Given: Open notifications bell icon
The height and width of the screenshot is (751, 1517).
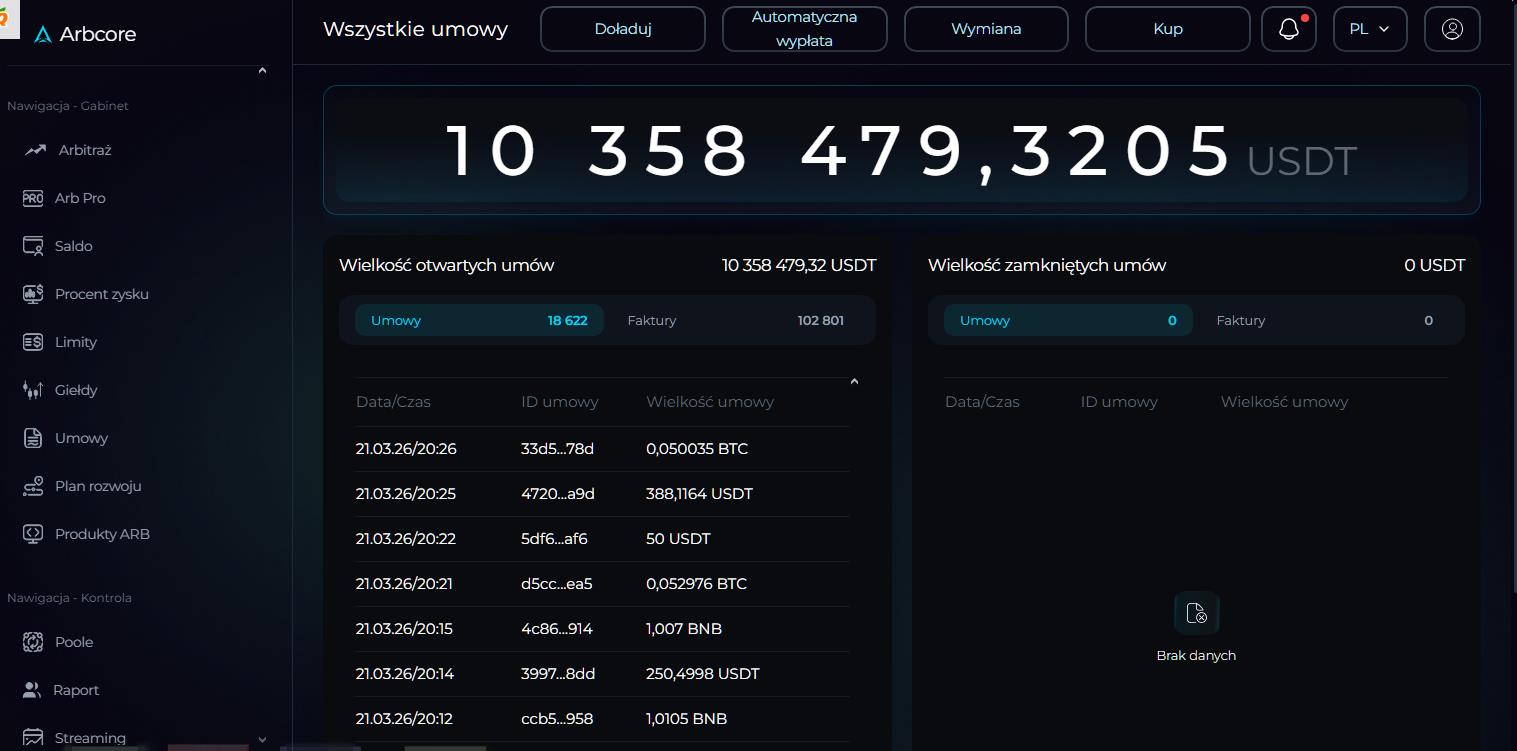Looking at the screenshot, I should click(x=1289, y=29).
